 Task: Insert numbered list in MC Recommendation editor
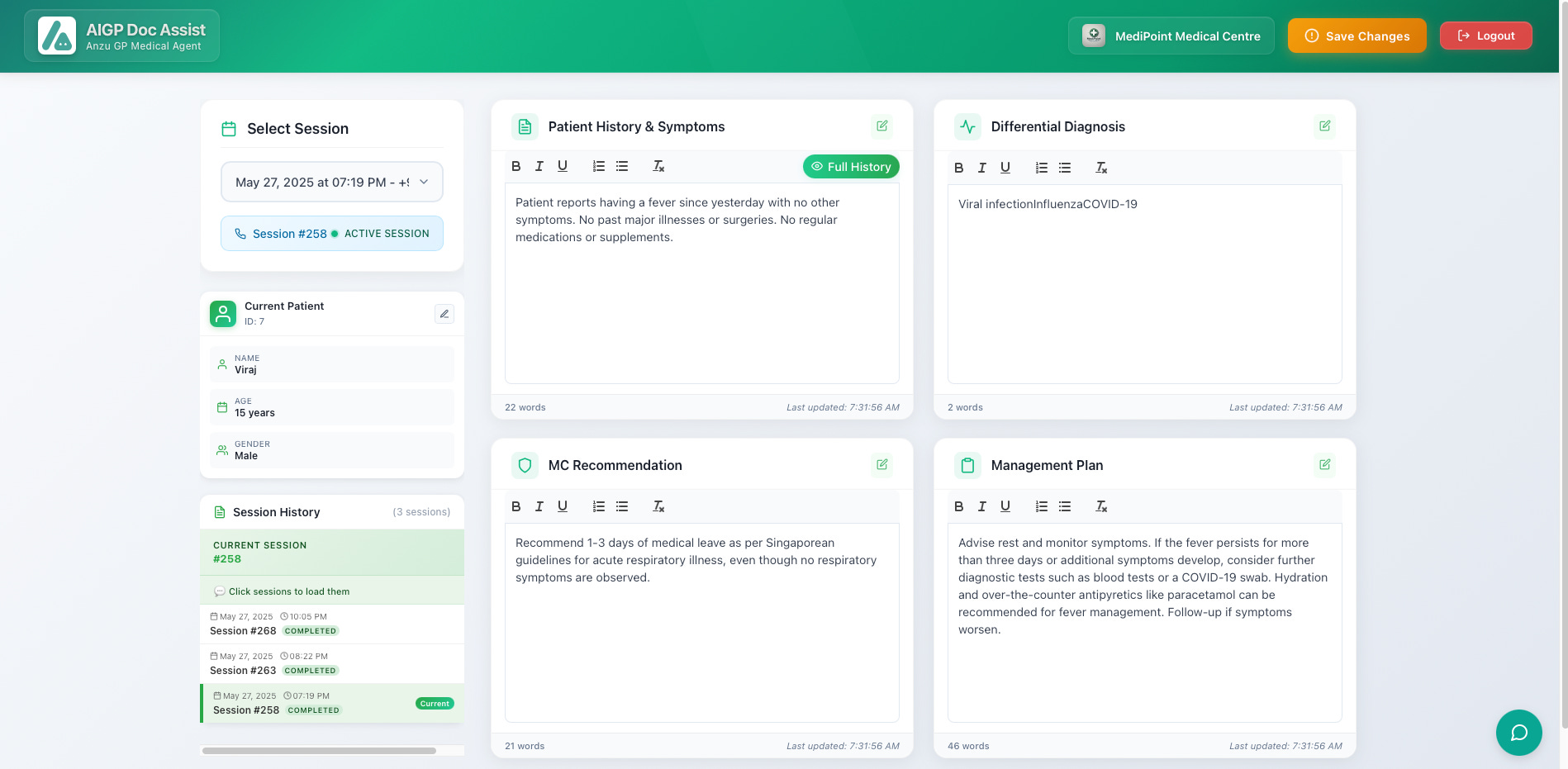599,506
